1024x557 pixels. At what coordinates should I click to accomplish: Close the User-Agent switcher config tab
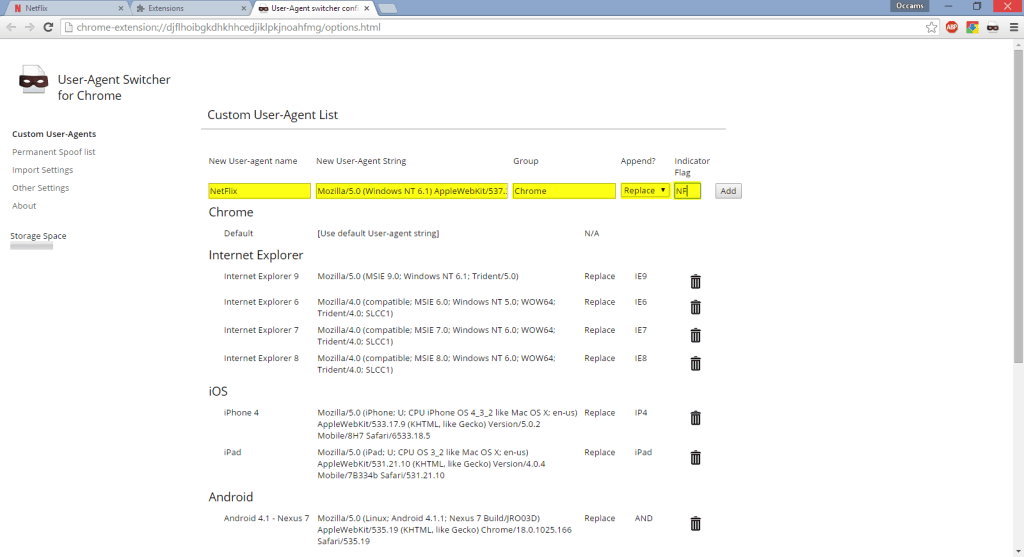(366, 8)
